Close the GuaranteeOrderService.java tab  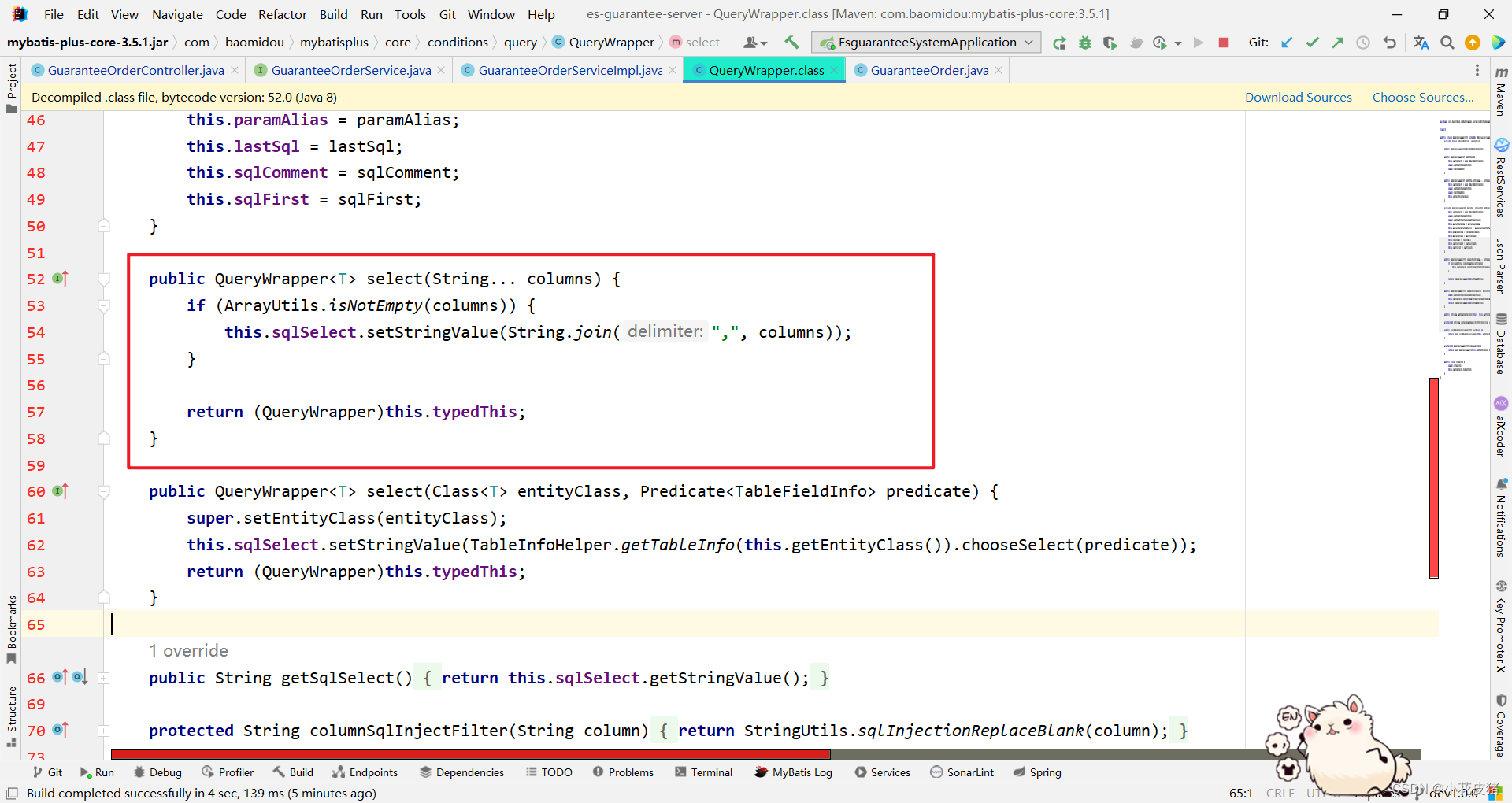point(441,70)
